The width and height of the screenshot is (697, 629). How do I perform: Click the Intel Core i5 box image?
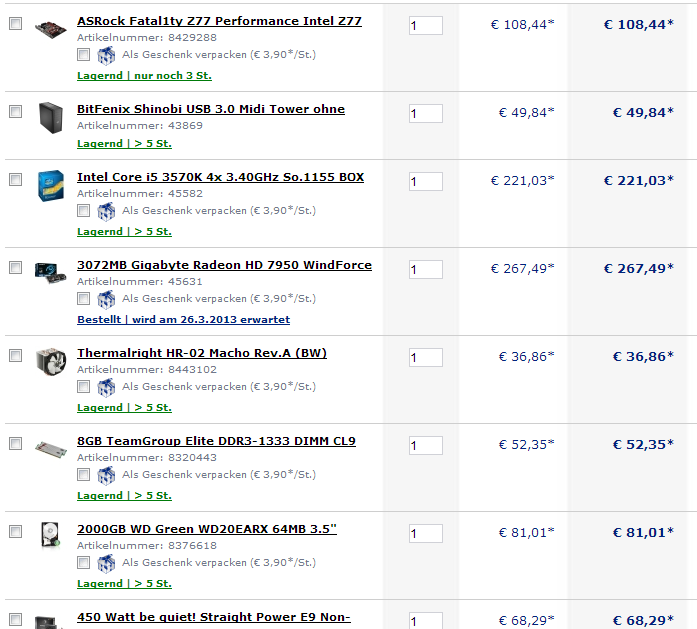(51, 185)
